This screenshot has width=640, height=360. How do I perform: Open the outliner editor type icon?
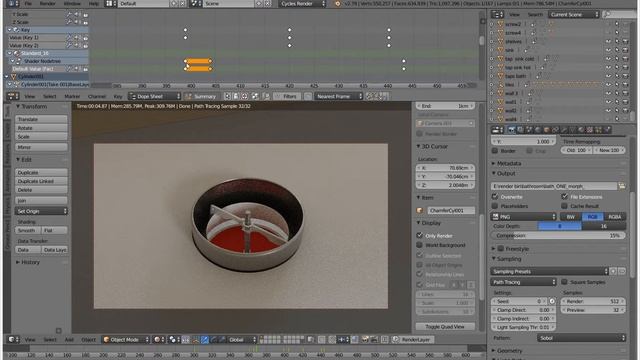497,14
